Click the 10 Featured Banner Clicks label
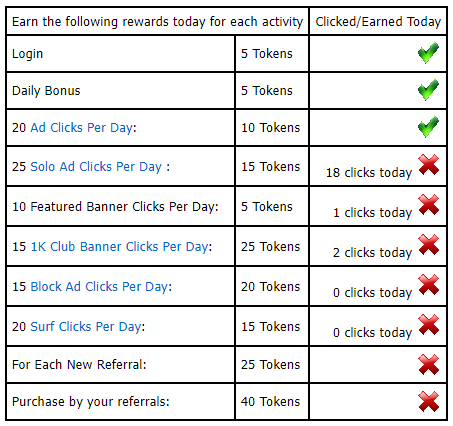The height and width of the screenshot is (426, 453). [115, 207]
